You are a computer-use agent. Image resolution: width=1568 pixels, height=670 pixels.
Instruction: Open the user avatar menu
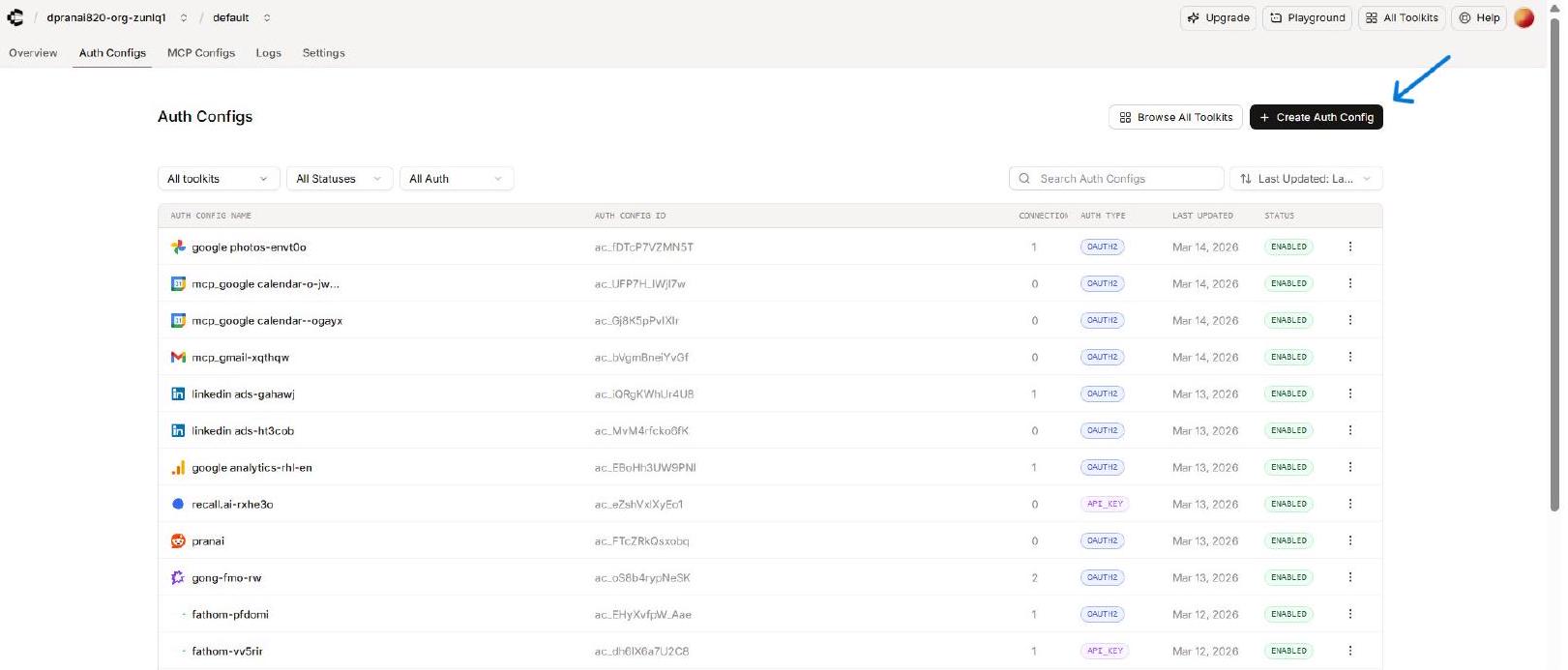pos(1524,17)
